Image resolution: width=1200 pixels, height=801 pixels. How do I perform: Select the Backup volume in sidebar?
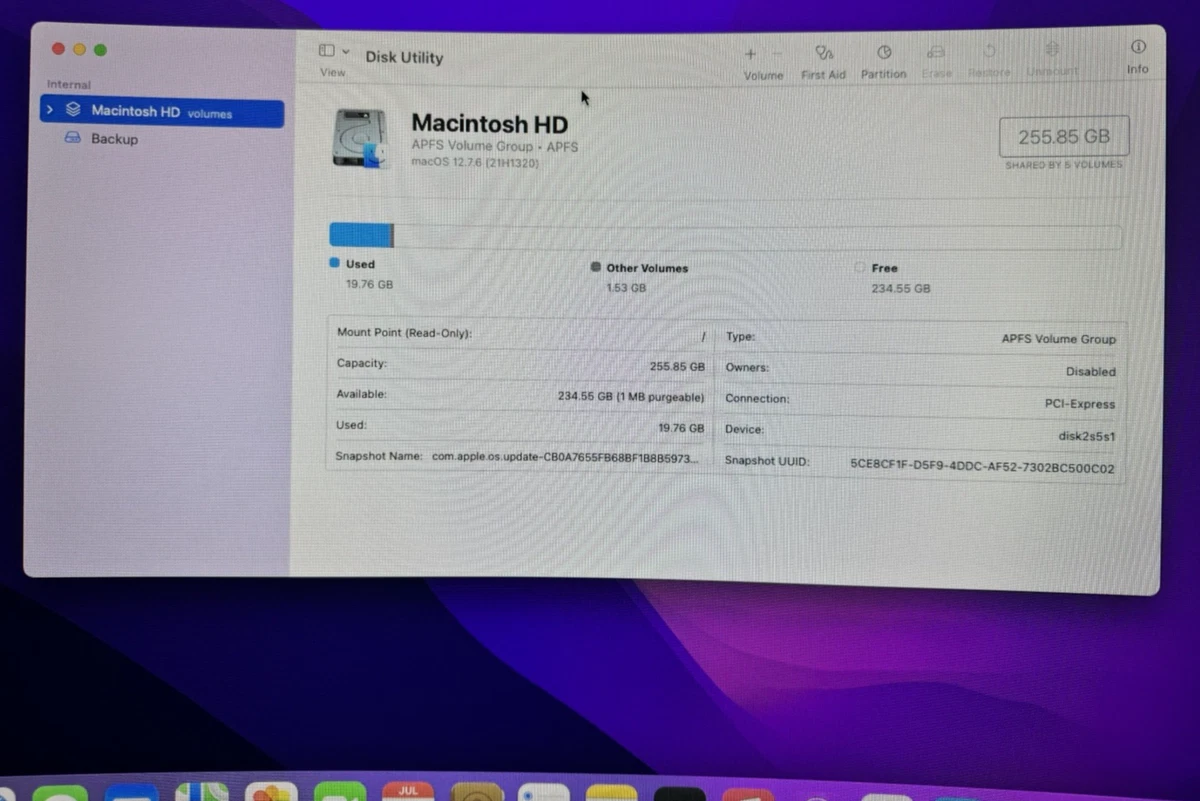coord(114,139)
